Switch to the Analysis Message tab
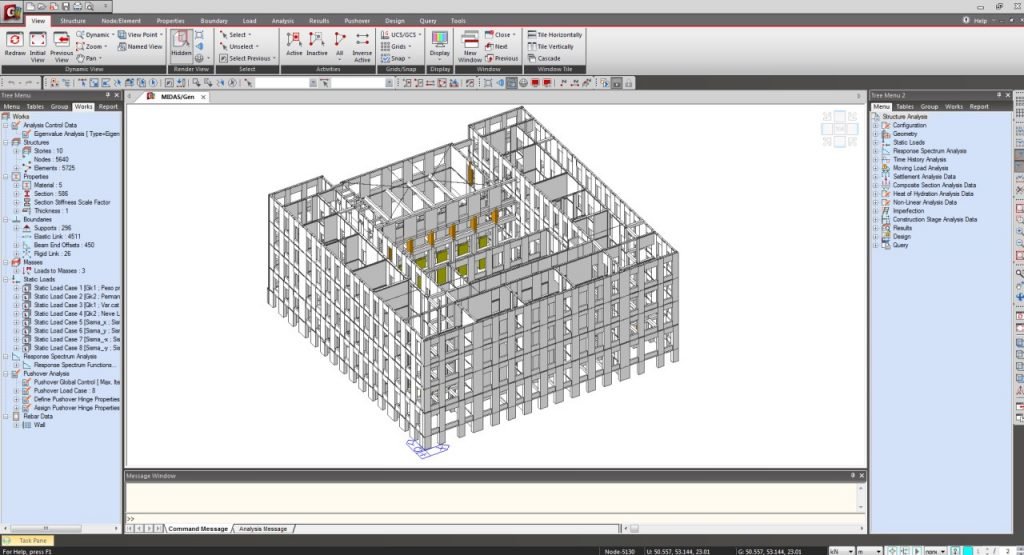This screenshot has height=555, width=1024. [x=262, y=528]
